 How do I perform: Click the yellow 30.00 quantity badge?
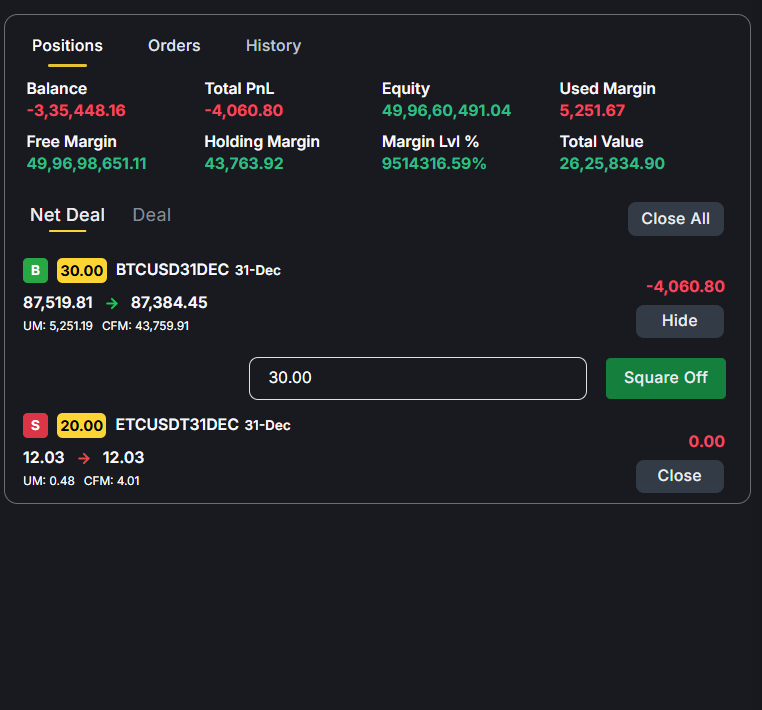81,270
